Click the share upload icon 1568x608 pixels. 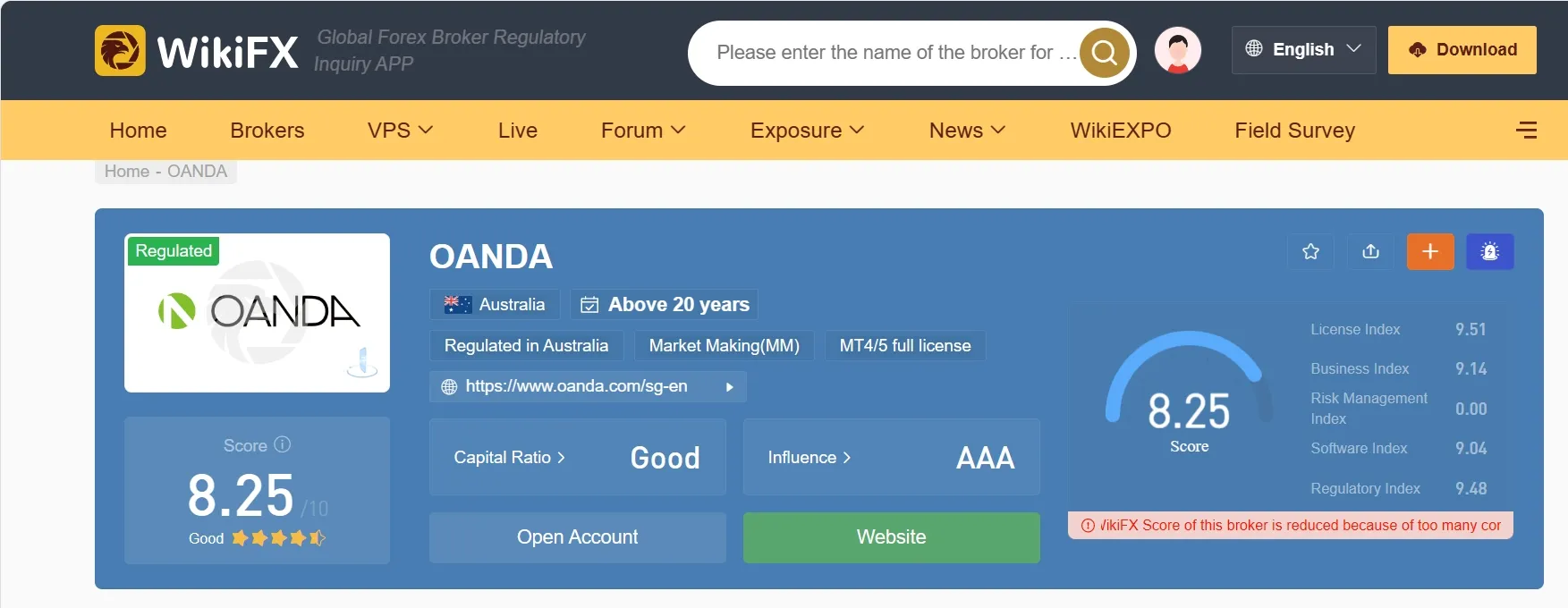[x=1370, y=252]
